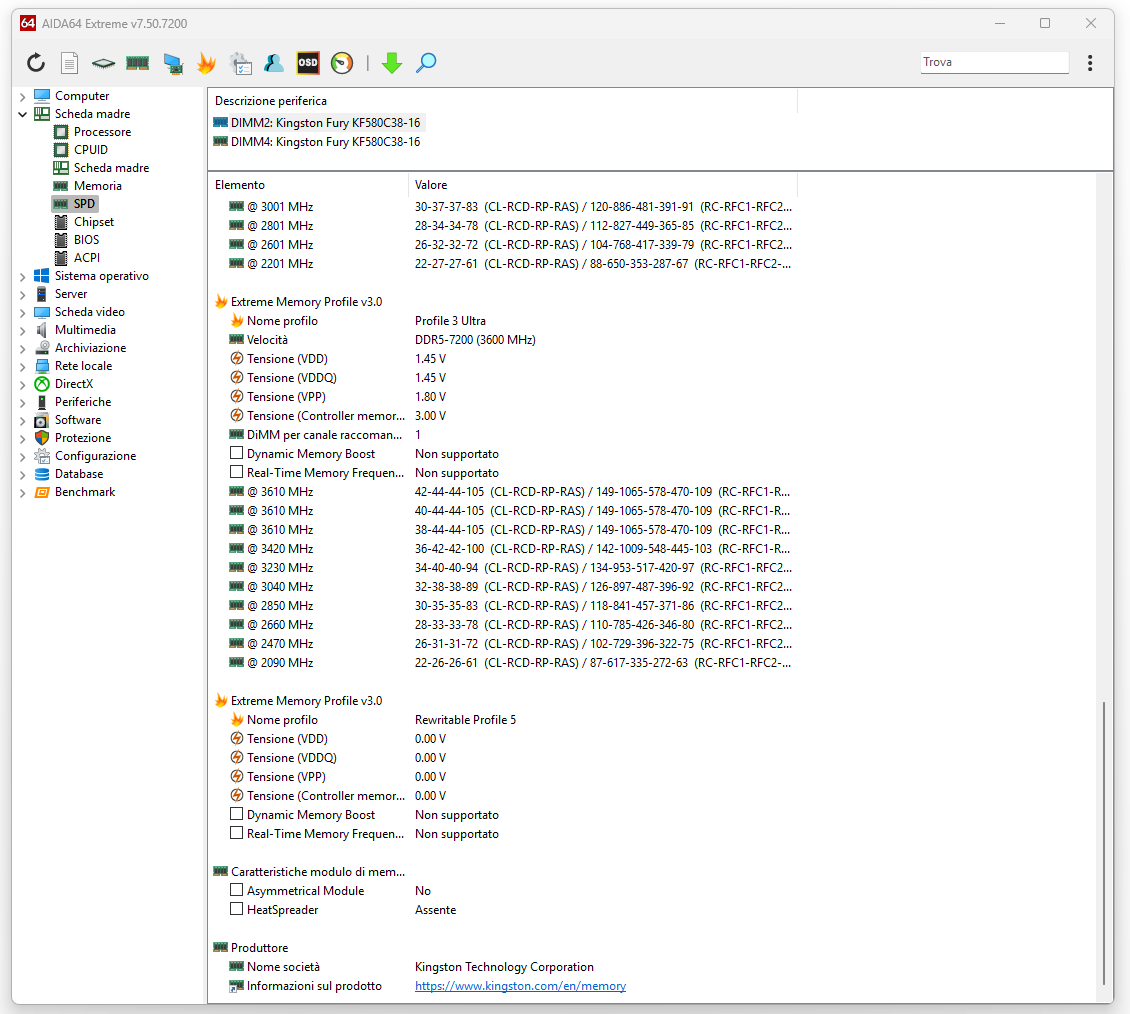Expand the Sistema operativo node

click(x=22, y=277)
